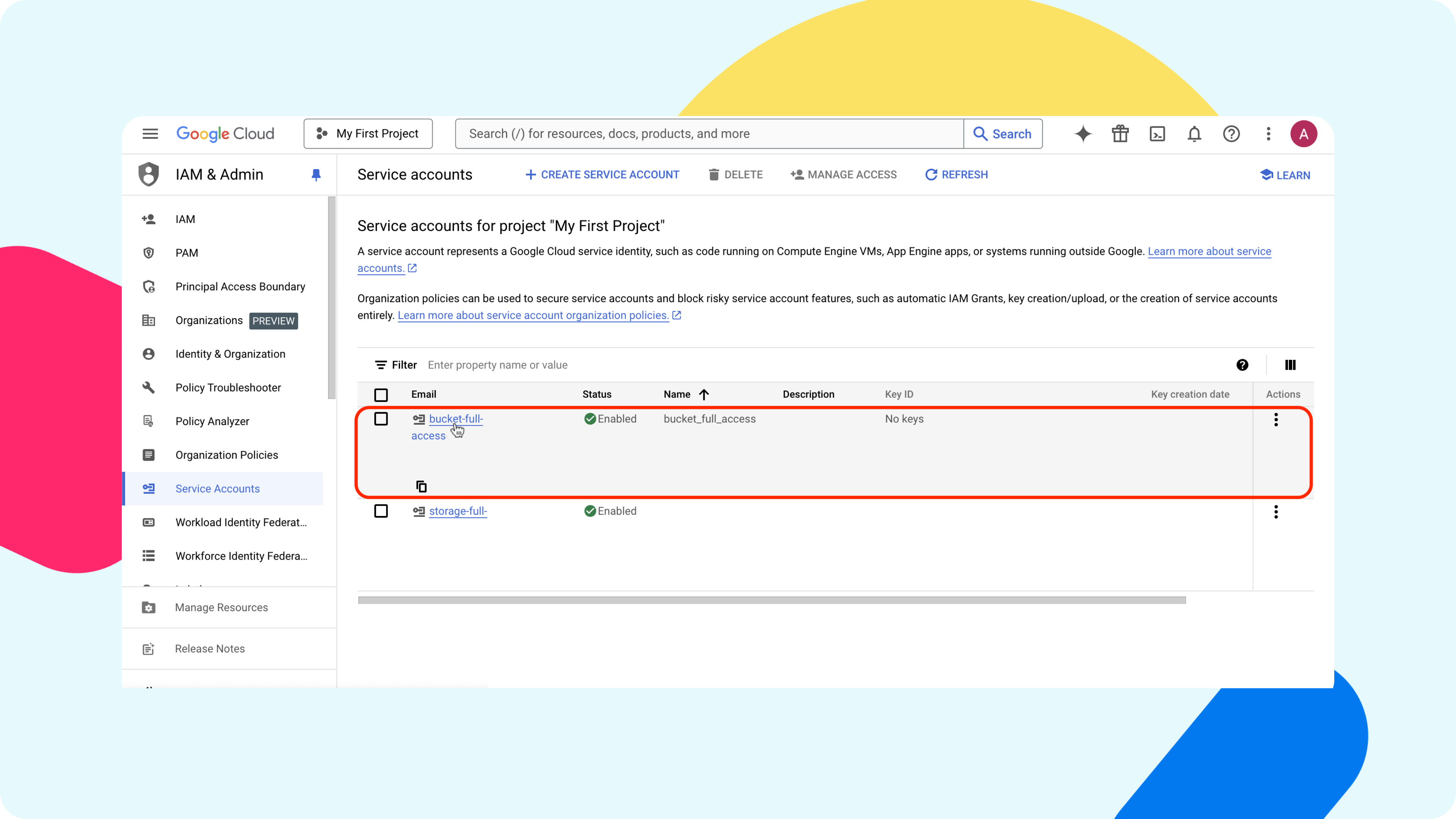Open the notifications bell

tap(1194, 134)
